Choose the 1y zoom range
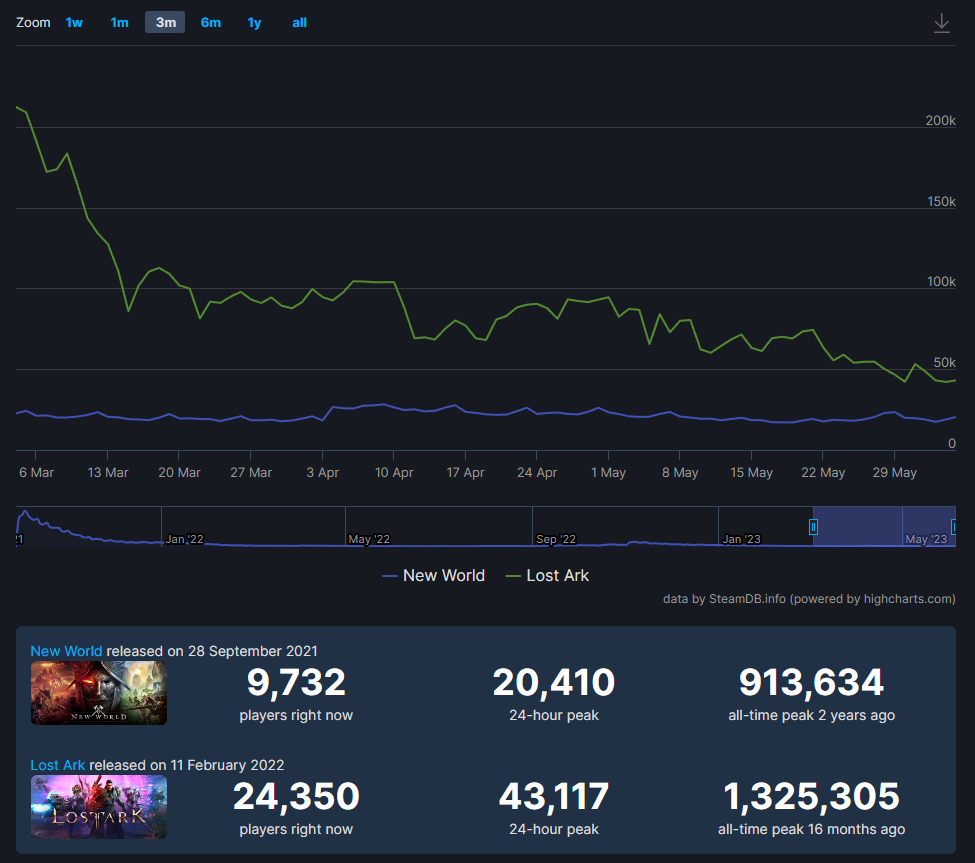 point(254,22)
